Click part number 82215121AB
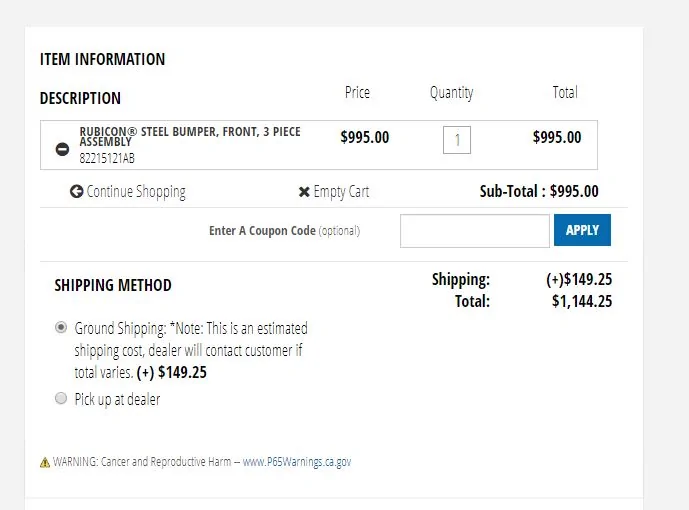 tap(107, 158)
